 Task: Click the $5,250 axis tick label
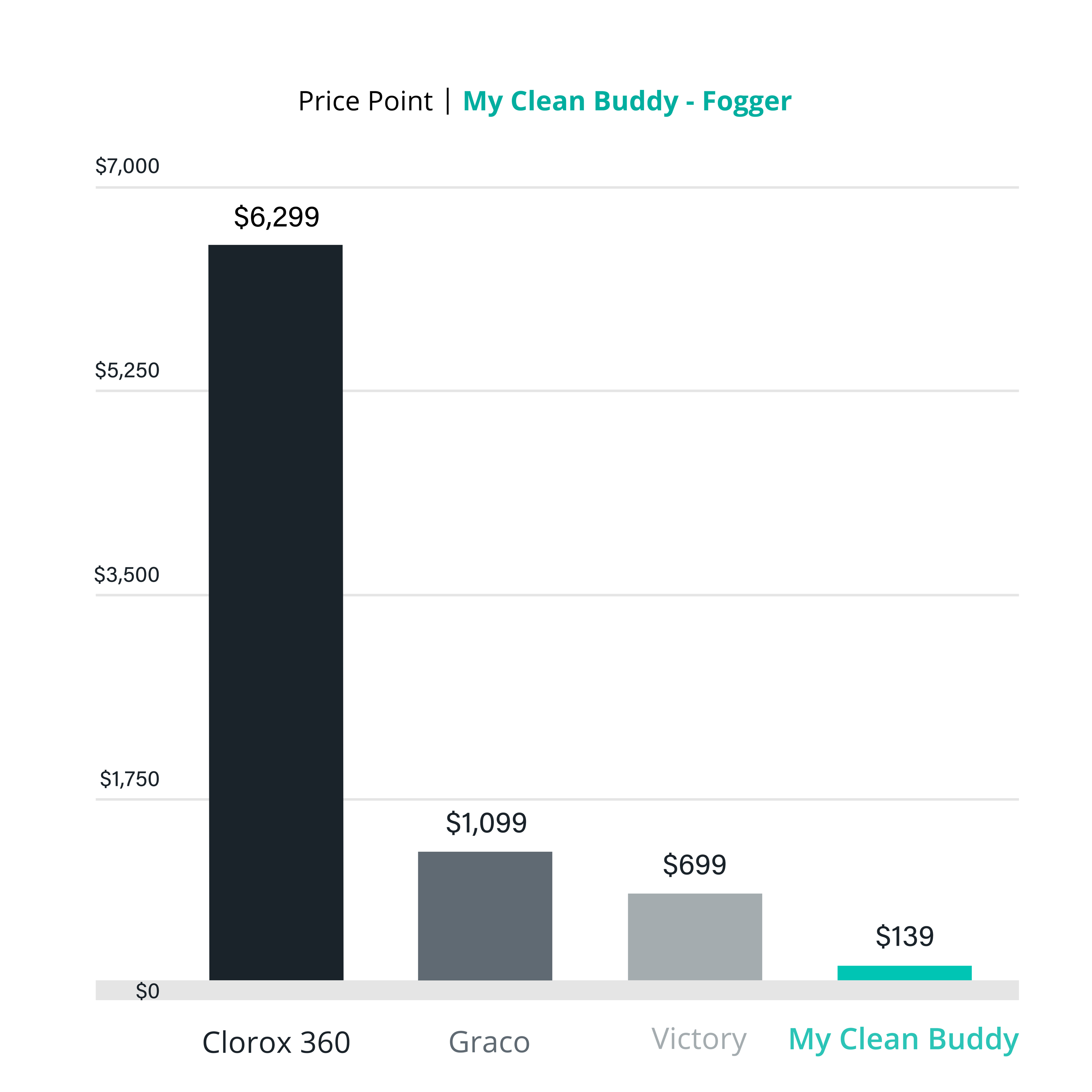point(127,371)
